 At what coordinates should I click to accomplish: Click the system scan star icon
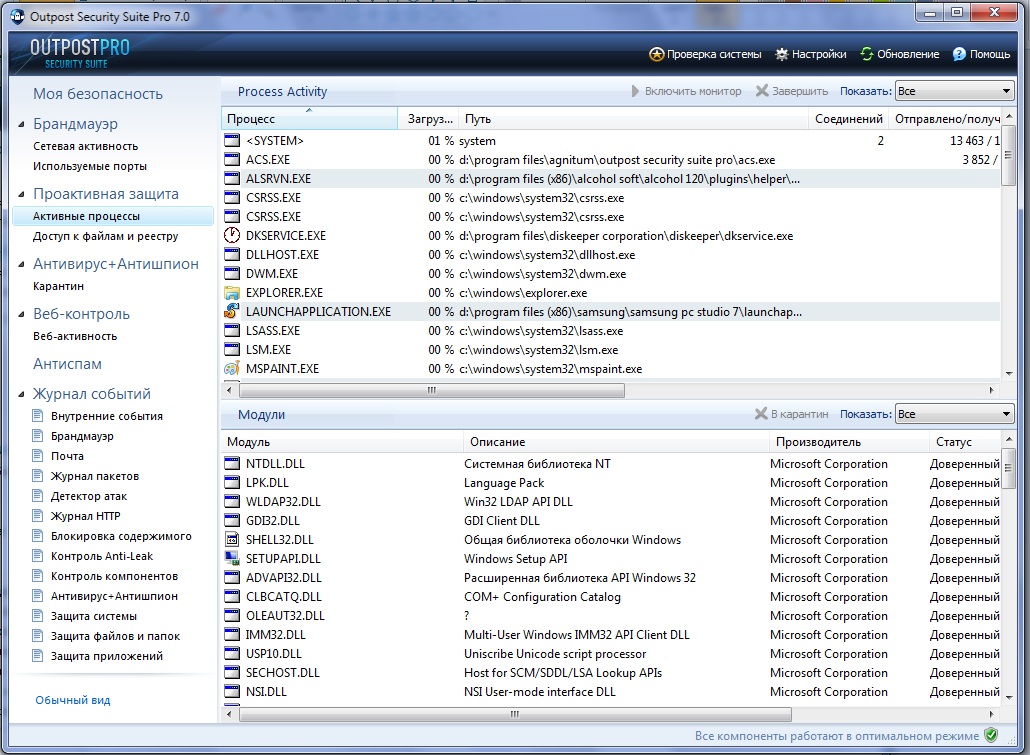click(656, 55)
